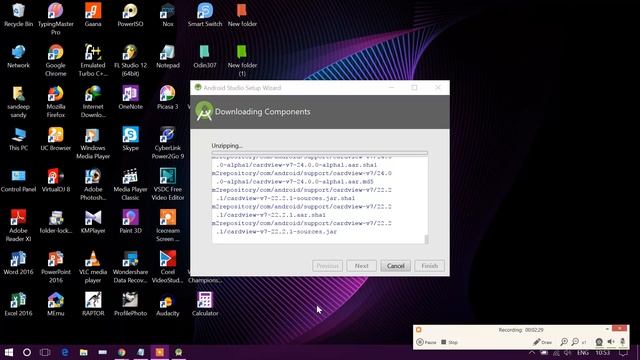The height and width of the screenshot is (360, 640).
Task: Open the Recycle Bin desktop icon
Action: pyautogui.click(x=18, y=15)
